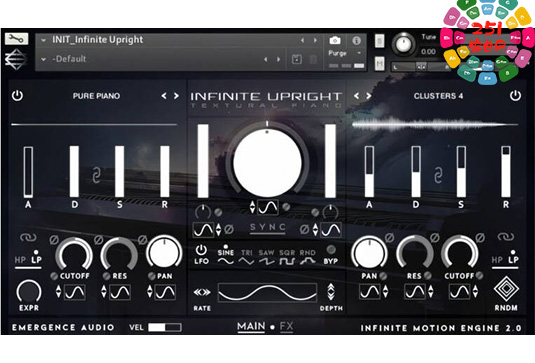Toggle the Clusters 4 layer power button
The width and height of the screenshot is (535, 363).
click(515, 96)
